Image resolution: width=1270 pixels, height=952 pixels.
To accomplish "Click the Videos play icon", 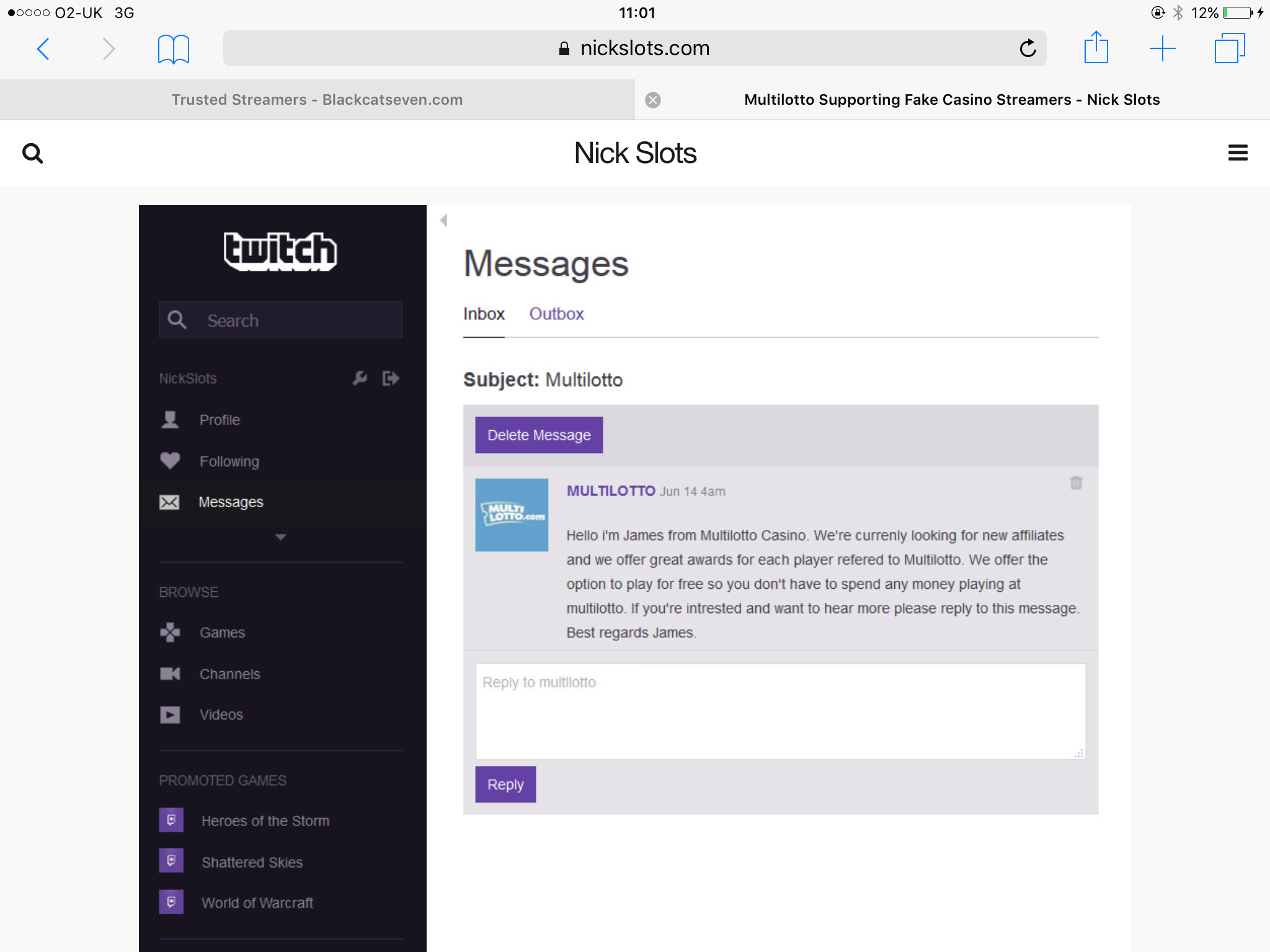I will click(170, 715).
